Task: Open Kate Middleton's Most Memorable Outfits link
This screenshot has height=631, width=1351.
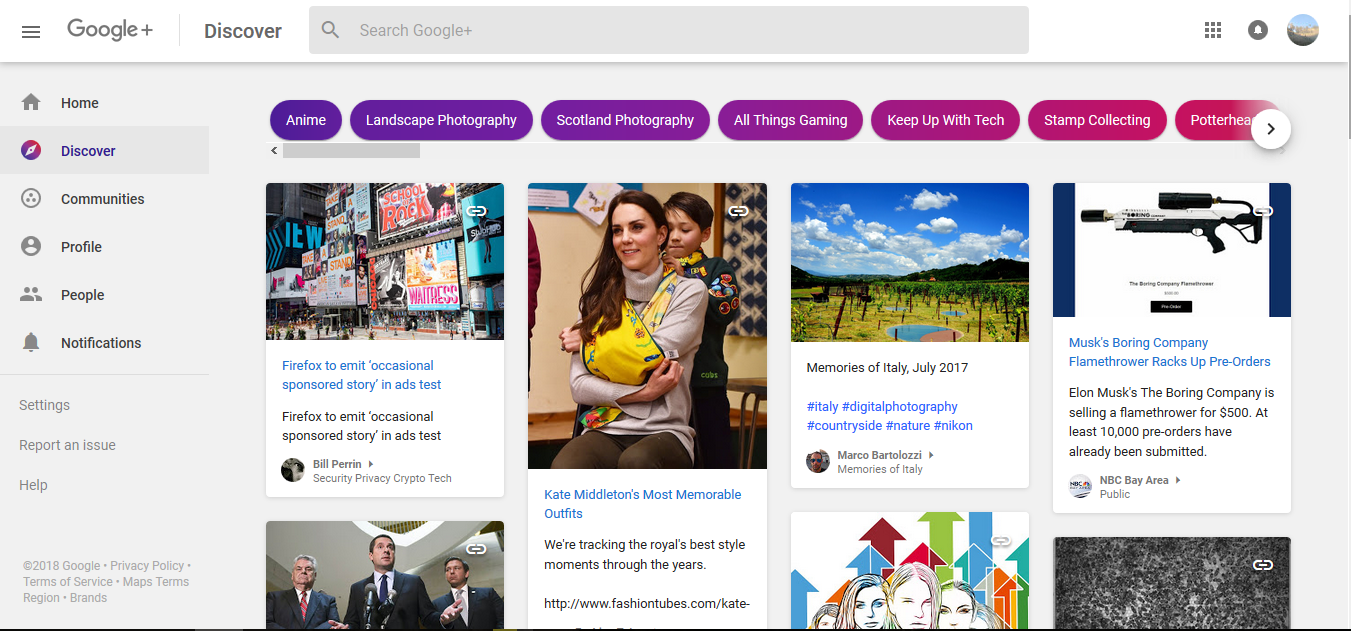Action: pyautogui.click(x=643, y=504)
